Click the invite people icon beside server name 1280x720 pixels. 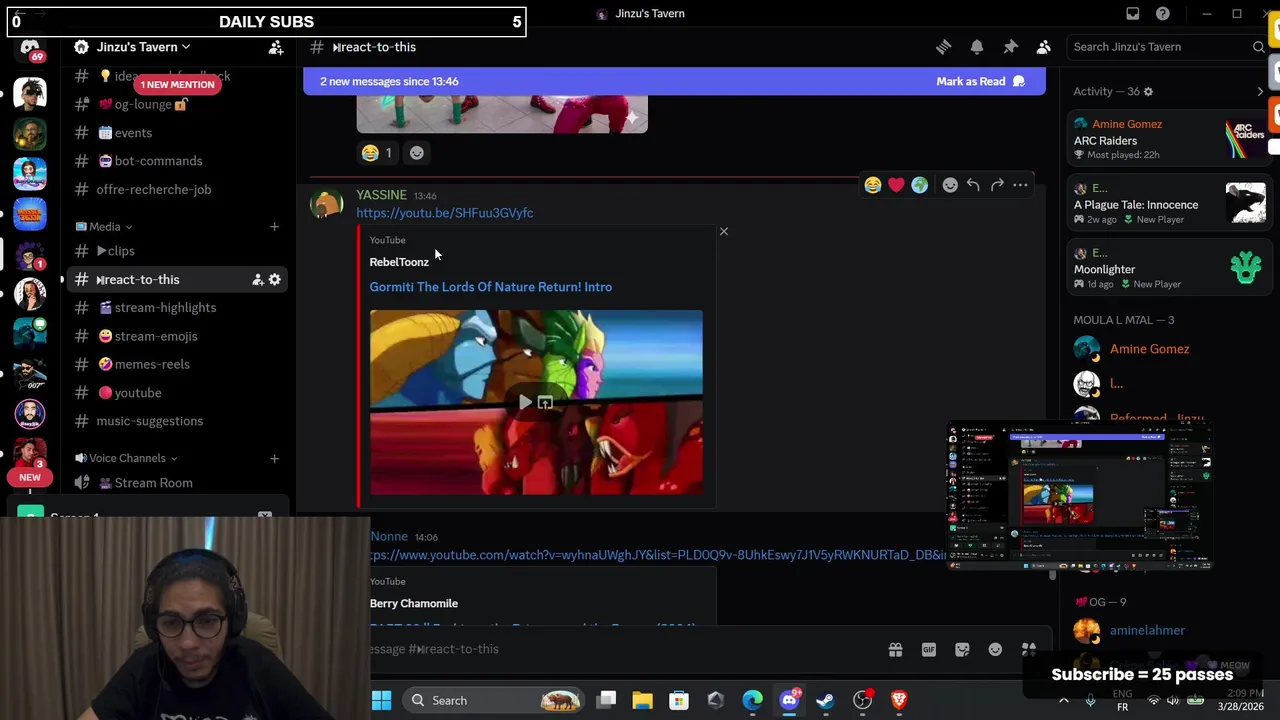coord(276,47)
